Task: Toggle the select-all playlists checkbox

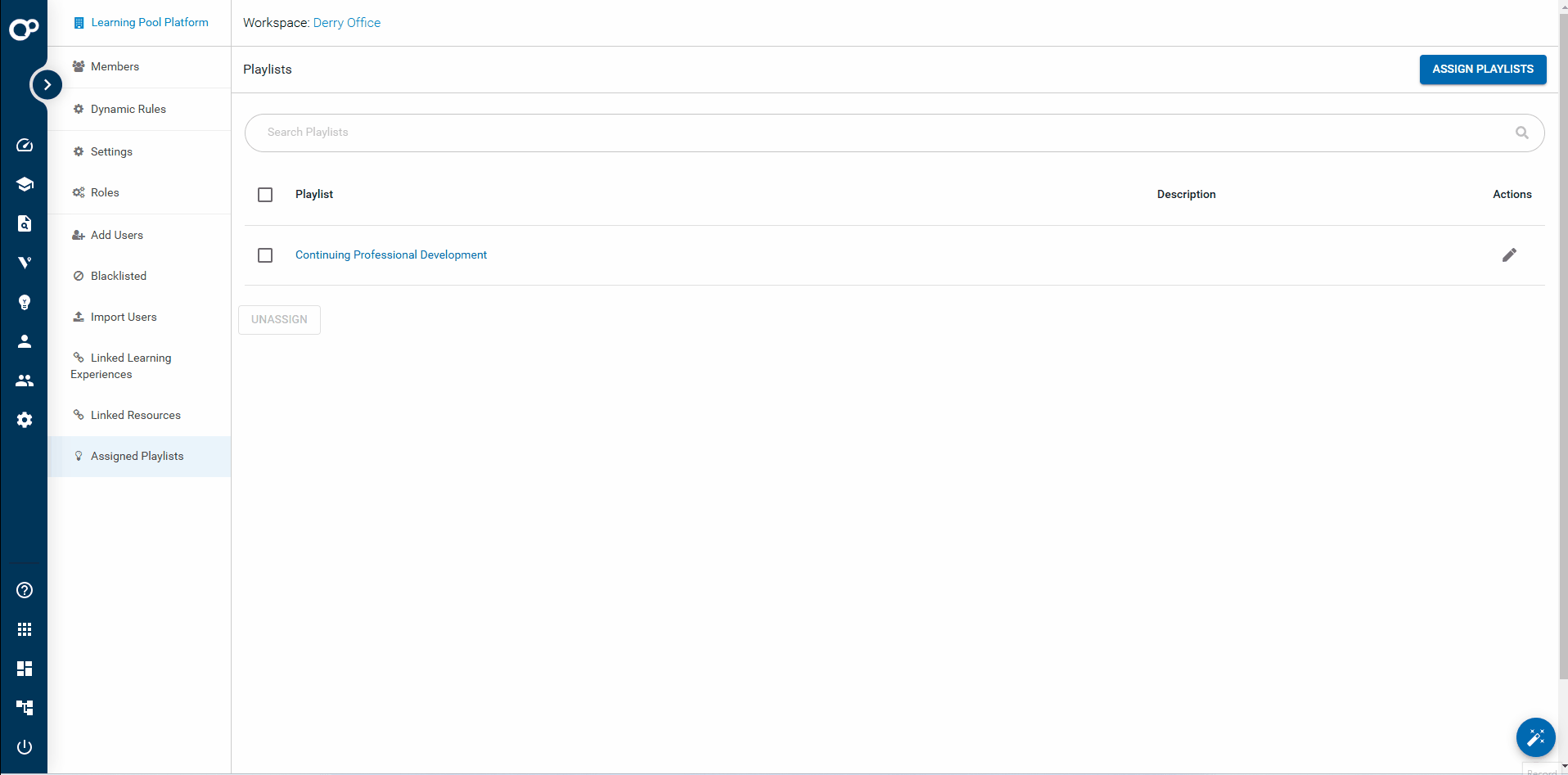Action: 265,195
